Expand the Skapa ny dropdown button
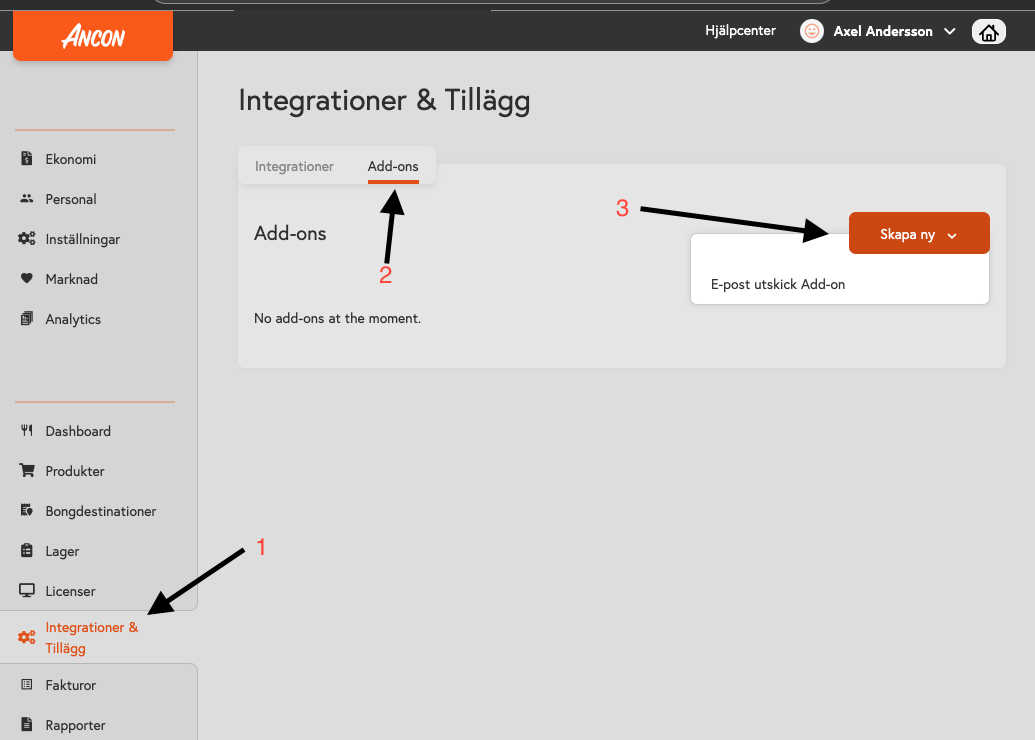This screenshot has width=1035, height=740. (x=918, y=234)
